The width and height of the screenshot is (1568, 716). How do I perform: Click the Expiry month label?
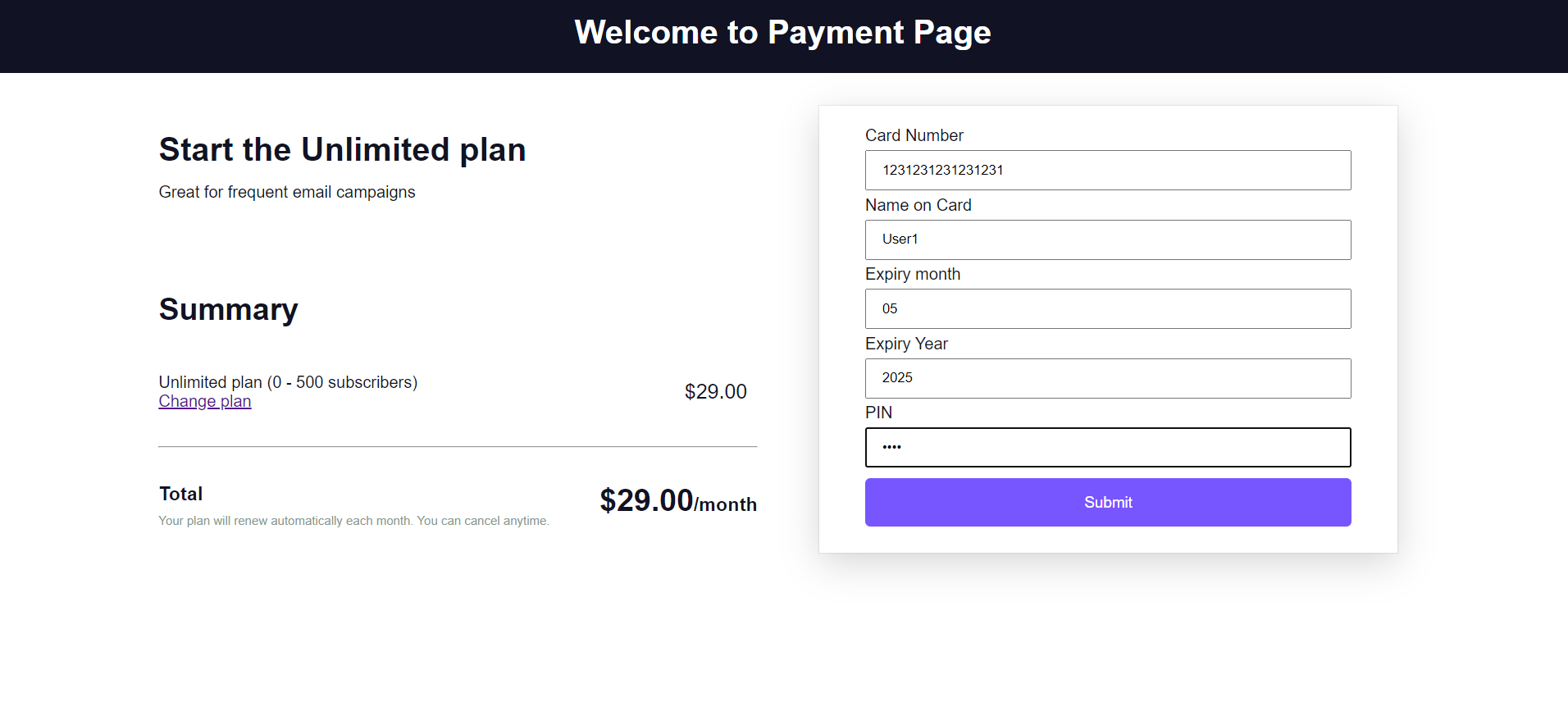click(x=913, y=274)
